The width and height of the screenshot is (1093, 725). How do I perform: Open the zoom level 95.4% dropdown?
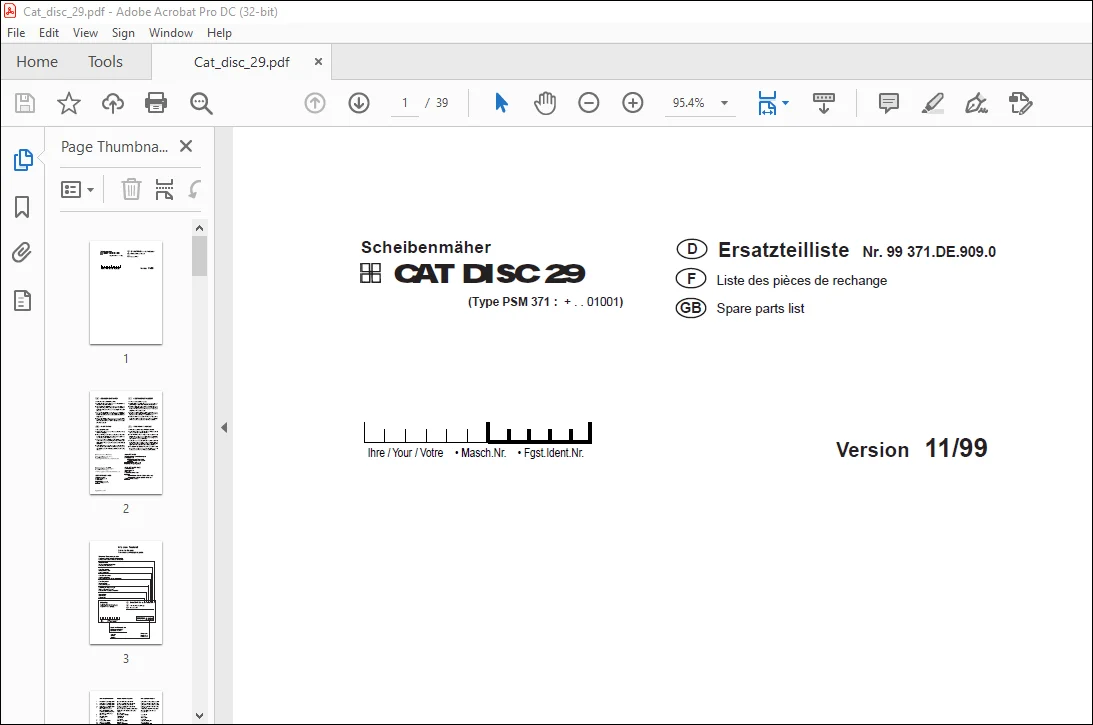click(724, 103)
